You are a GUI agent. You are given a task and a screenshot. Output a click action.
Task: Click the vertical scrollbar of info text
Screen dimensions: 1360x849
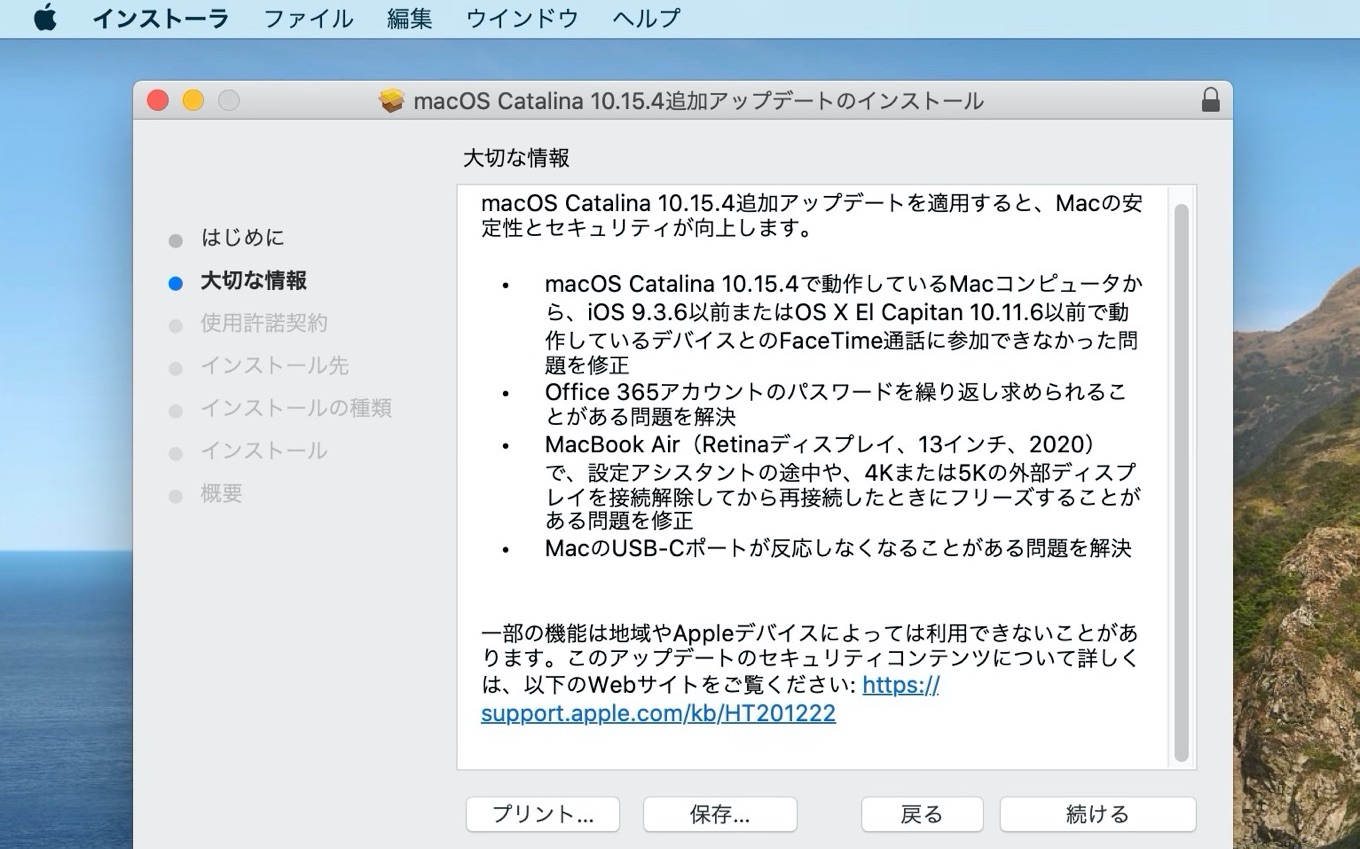pos(1181,484)
